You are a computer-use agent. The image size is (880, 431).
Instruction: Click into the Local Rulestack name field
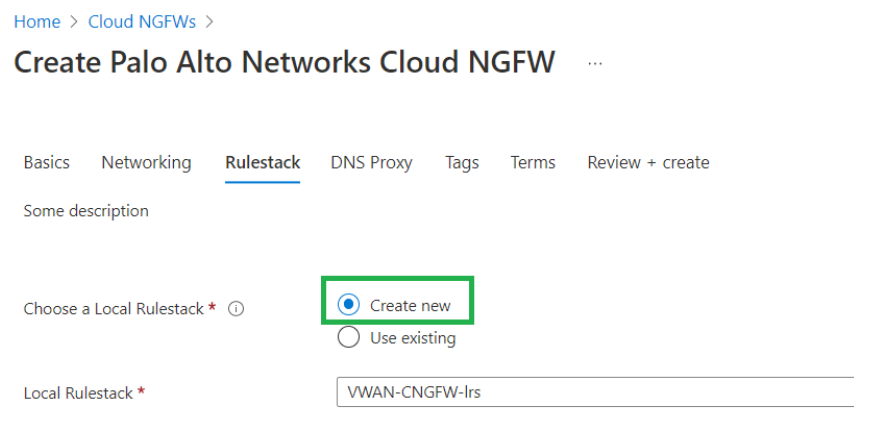[595, 392]
